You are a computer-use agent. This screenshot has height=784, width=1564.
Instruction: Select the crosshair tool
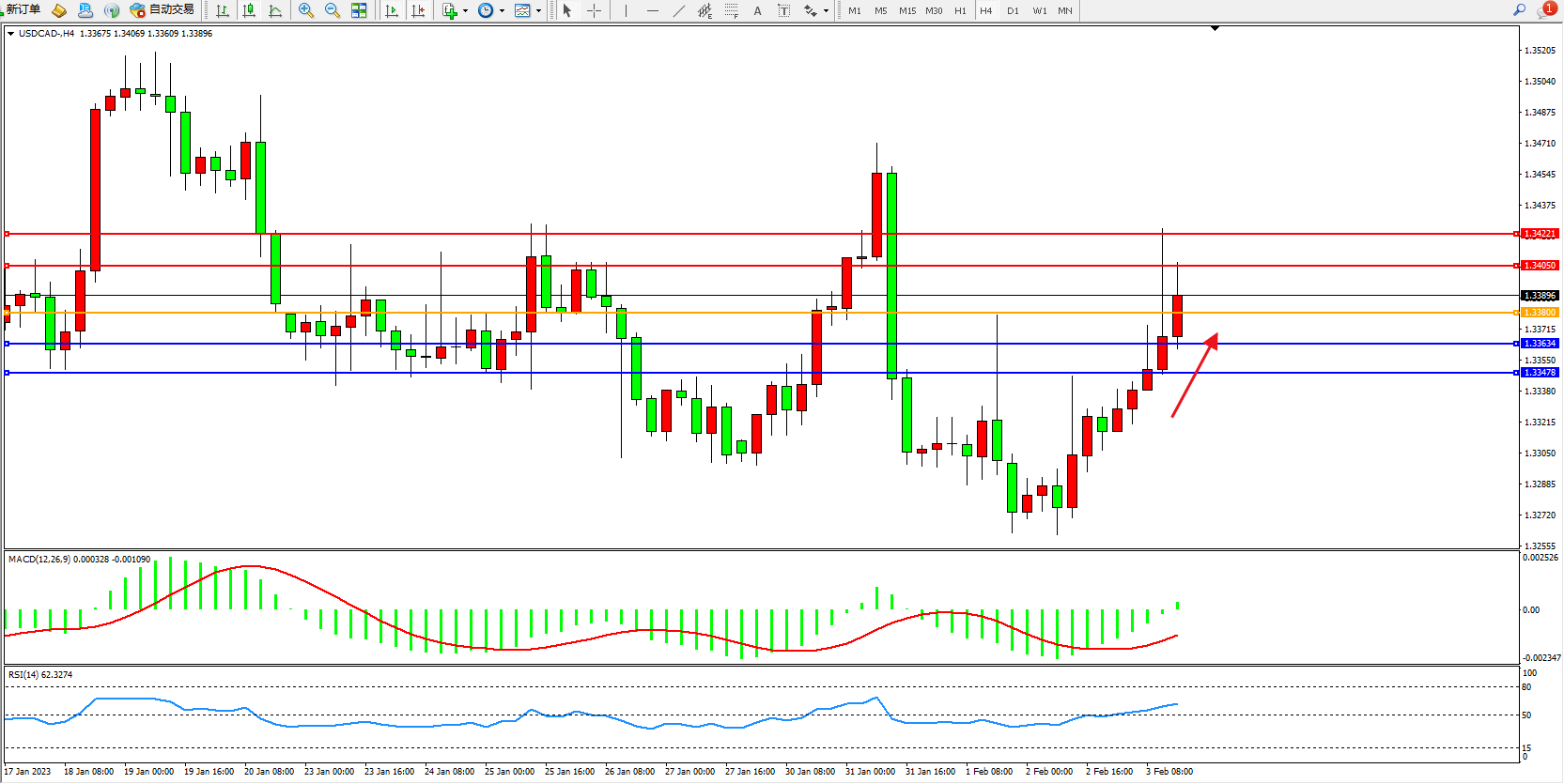[x=594, y=10]
